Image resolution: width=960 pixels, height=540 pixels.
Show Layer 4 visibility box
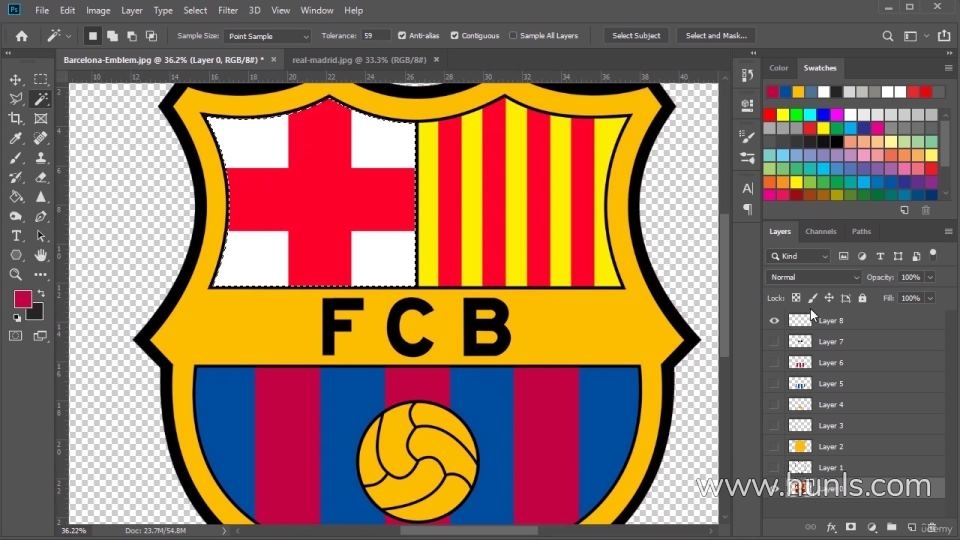pyautogui.click(x=774, y=404)
